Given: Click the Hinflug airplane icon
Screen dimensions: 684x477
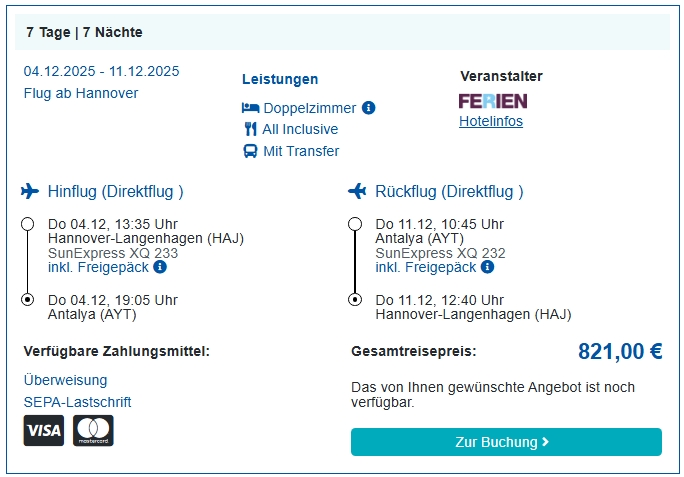Looking at the screenshot, I should 31,191.
